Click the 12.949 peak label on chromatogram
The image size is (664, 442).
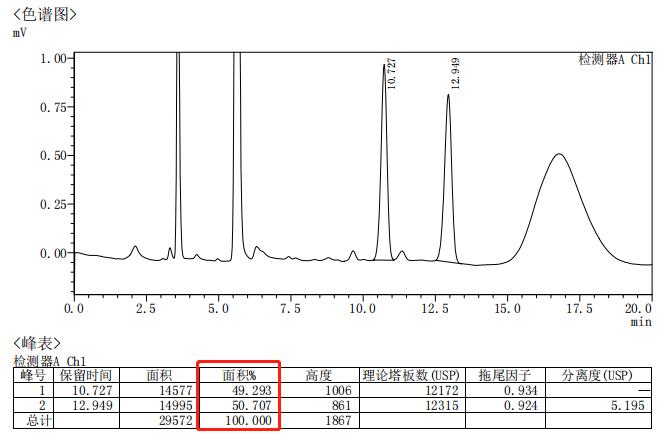coord(455,73)
